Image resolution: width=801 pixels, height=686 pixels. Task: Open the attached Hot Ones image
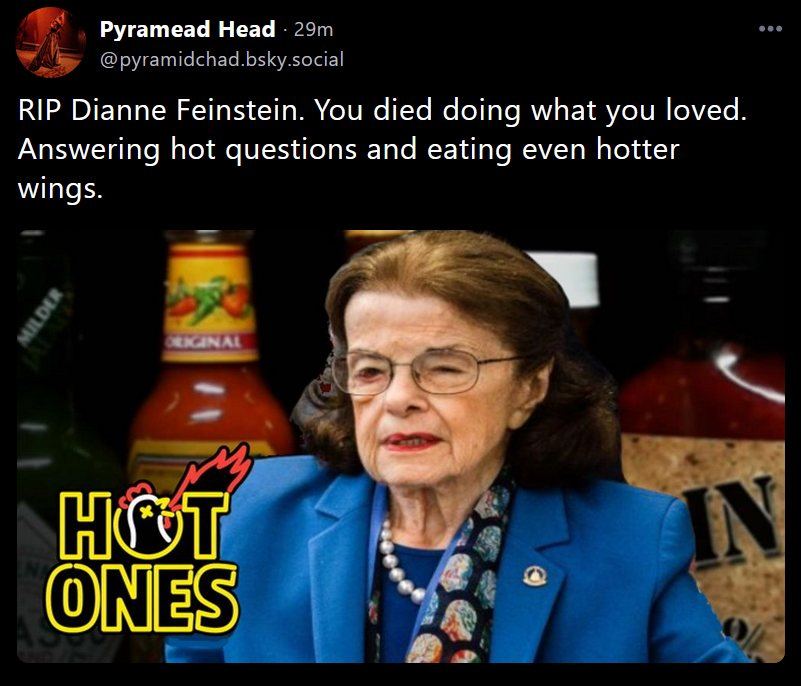[400, 445]
